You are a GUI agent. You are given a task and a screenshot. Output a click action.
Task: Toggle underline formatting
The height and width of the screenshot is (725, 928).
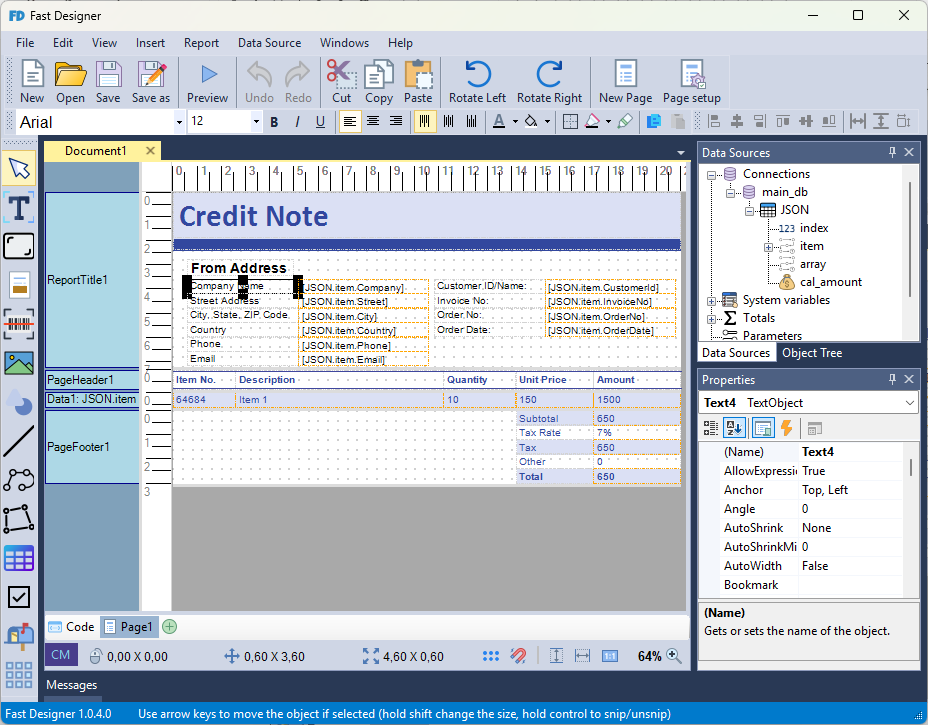[x=320, y=122]
